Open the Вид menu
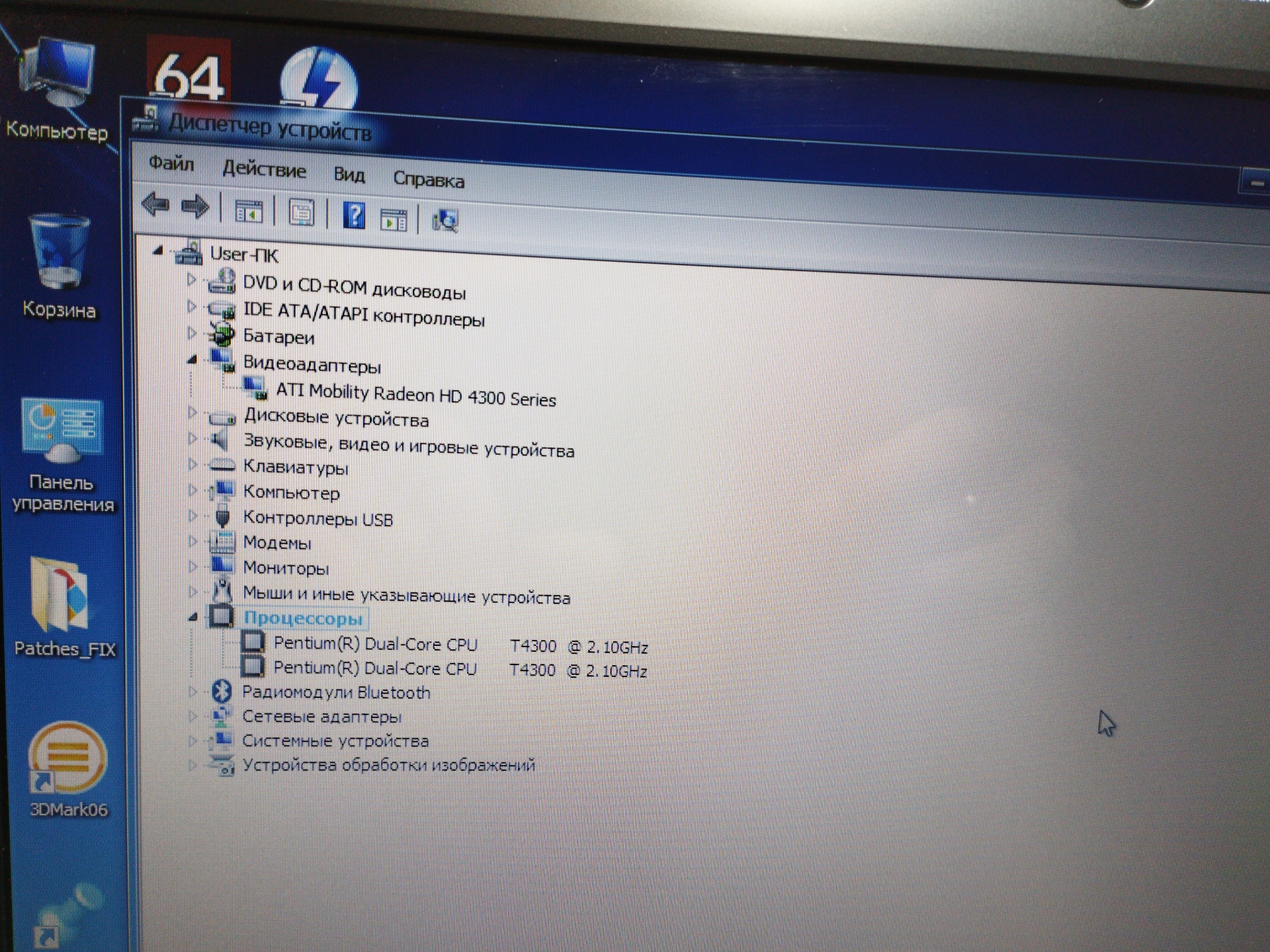This screenshot has height=952, width=1270. click(349, 175)
